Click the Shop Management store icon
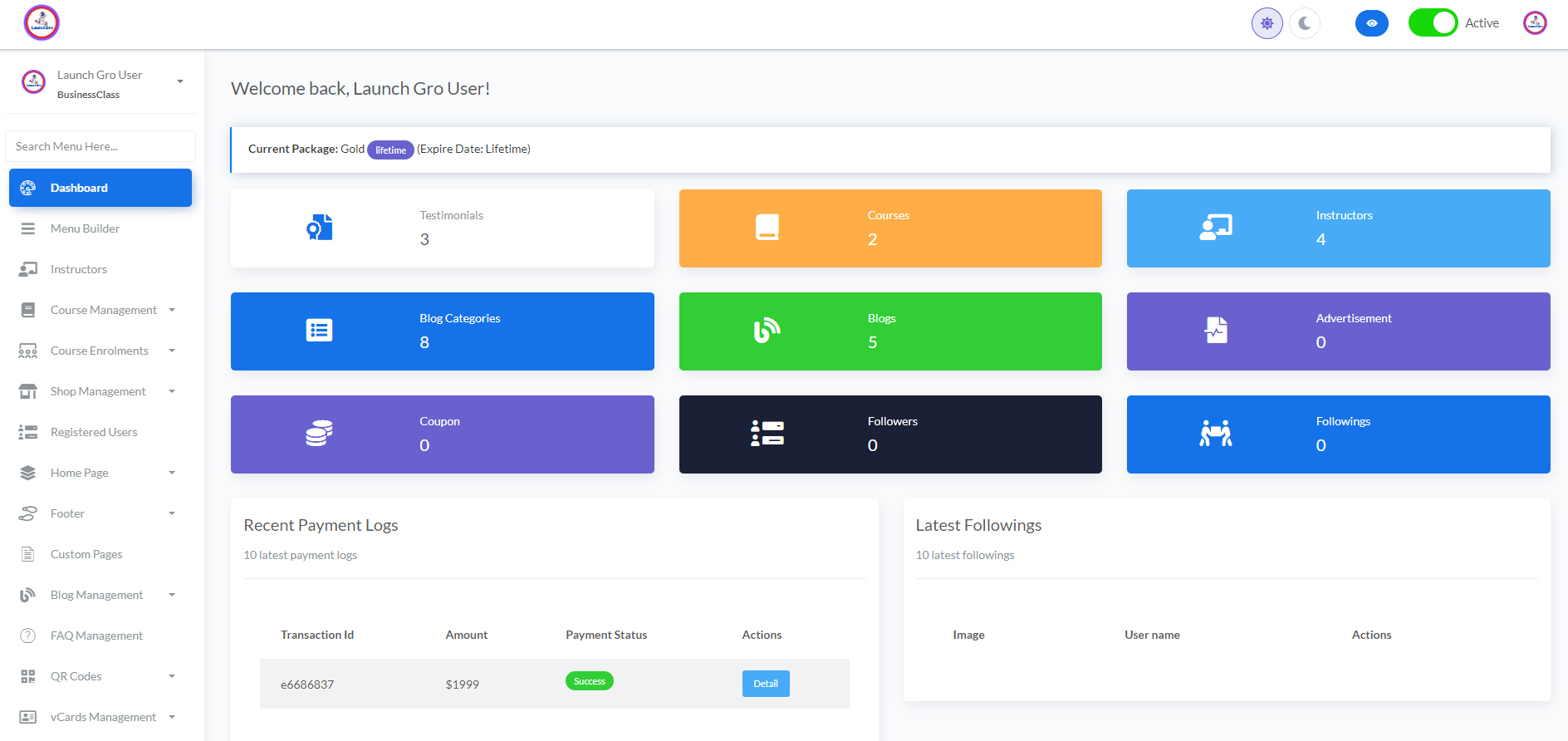The width and height of the screenshot is (1568, 741). coord(28,391)
